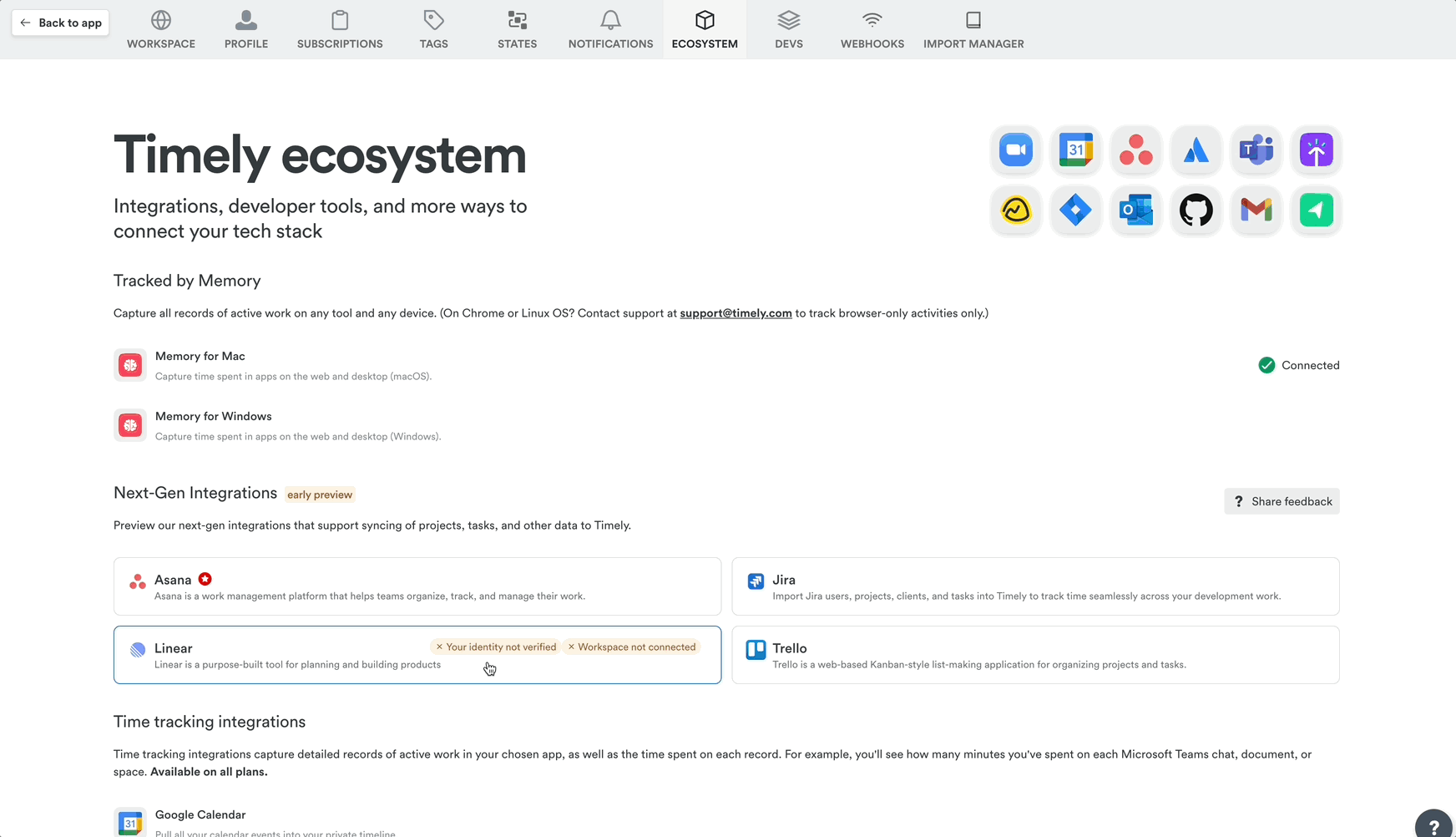Screen dimensions: 1456x837
Task: Click the Outlook integration icon
Action: [1136, 211]
